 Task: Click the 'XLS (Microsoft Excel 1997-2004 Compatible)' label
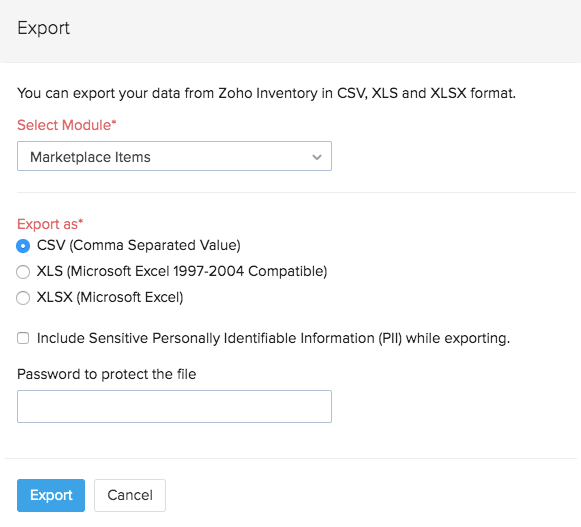point(182,271)
